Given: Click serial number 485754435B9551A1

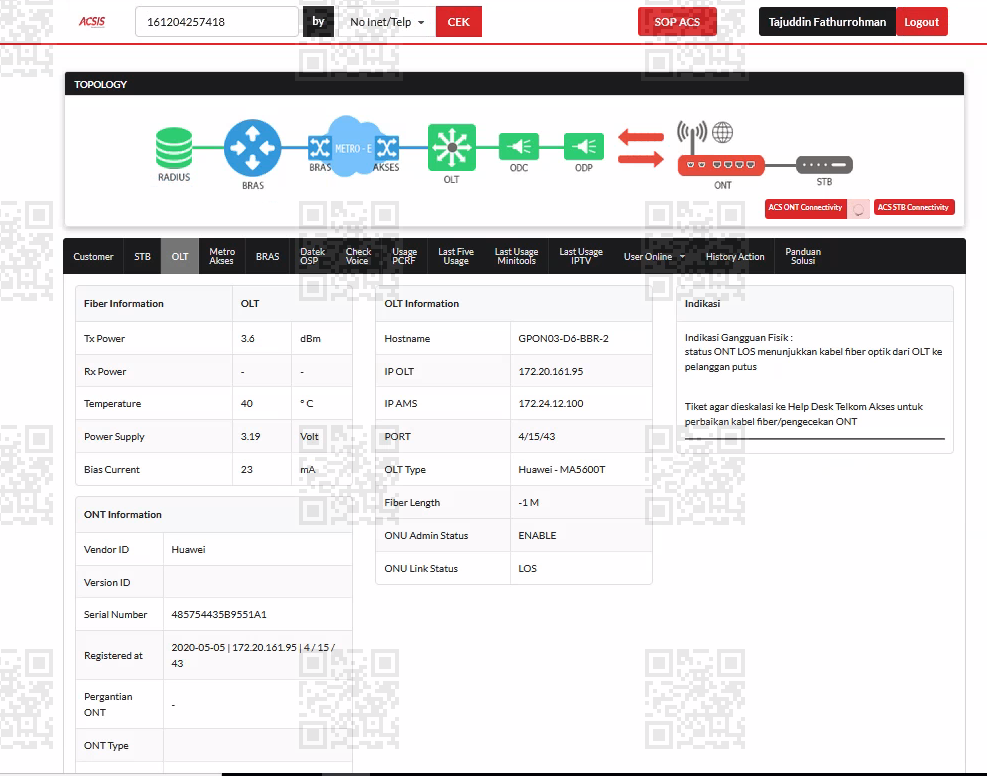Looking at the screenshot, I should pyautogui.click(x=219, y=614).
